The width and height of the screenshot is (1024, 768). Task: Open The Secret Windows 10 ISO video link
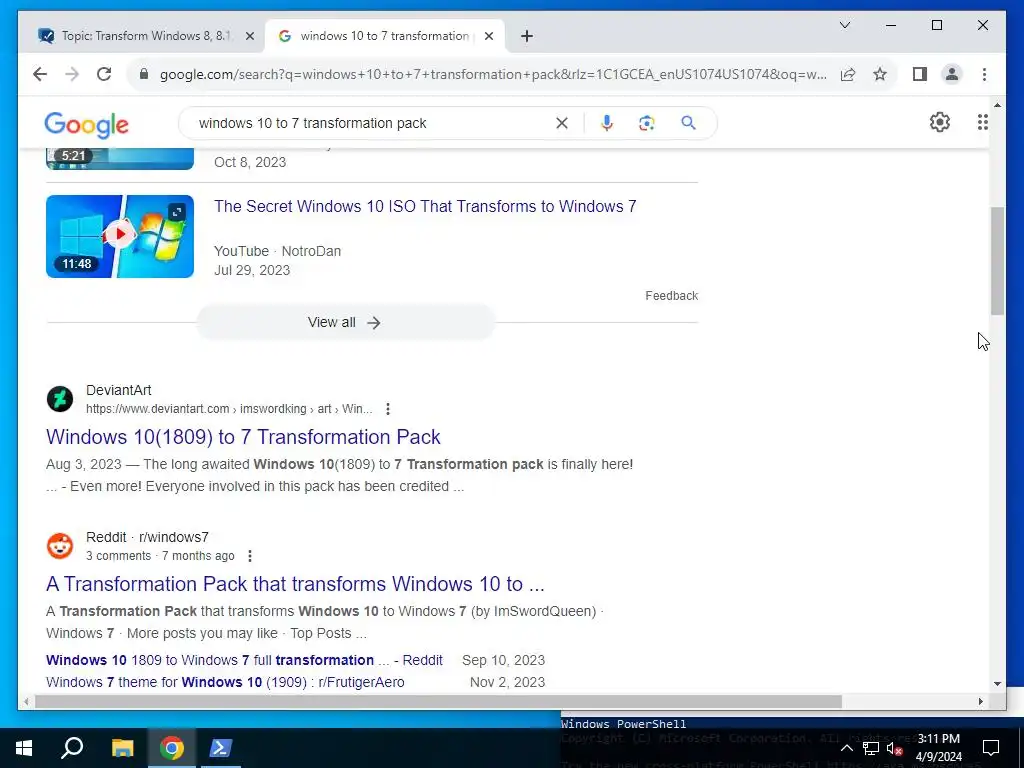425,206
